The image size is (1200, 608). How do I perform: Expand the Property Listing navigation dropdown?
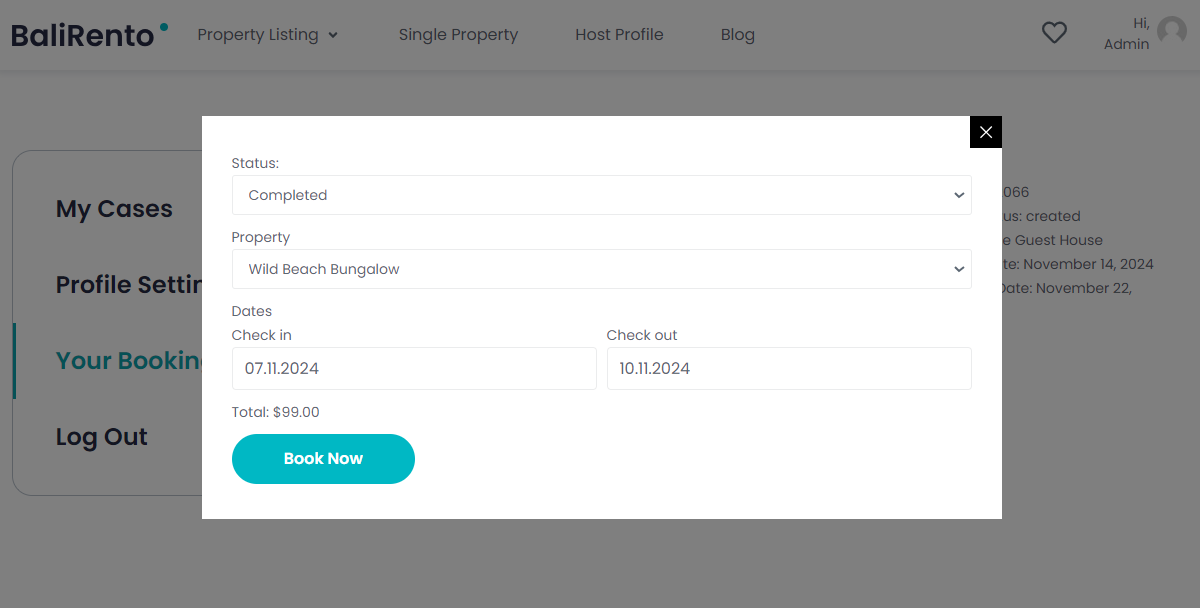click(x=258, y=34)
